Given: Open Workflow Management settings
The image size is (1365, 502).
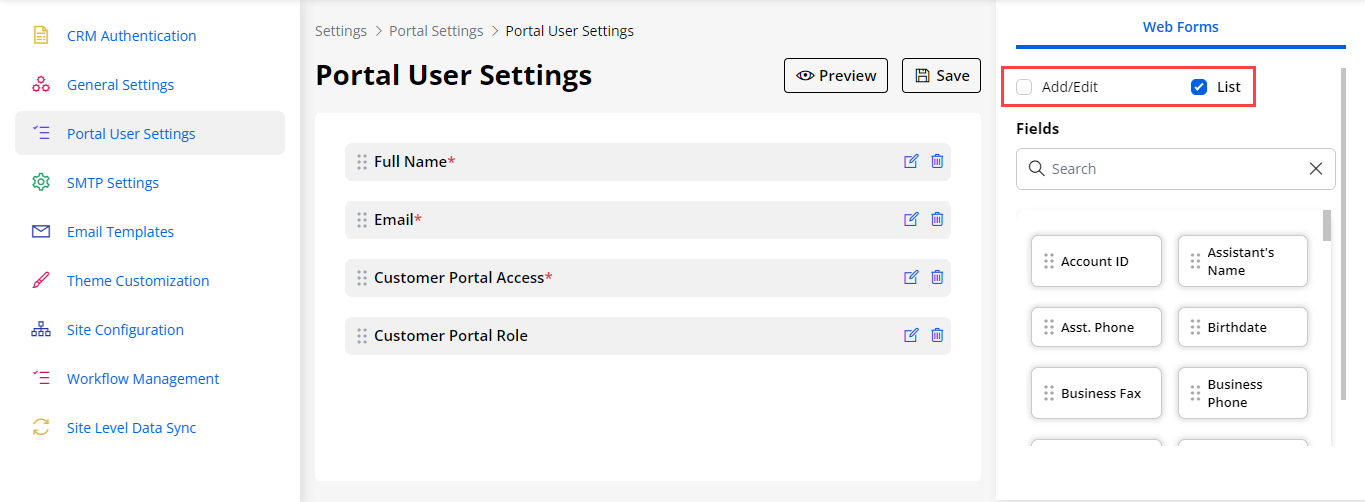Looking at the screenshot, I should [142, 379].
